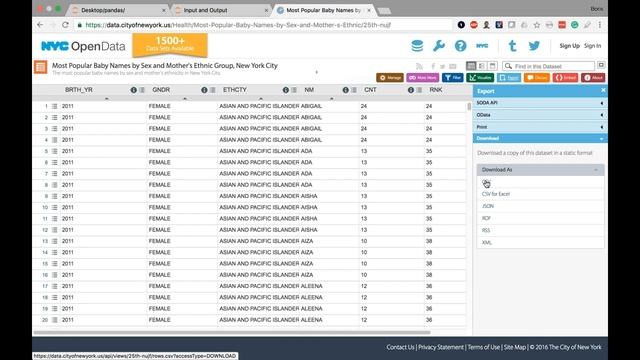Share dataset by the email envelope icon
The height and width of the screenshot is (360, 640).
pyautogui.click(x=453, y=66)
